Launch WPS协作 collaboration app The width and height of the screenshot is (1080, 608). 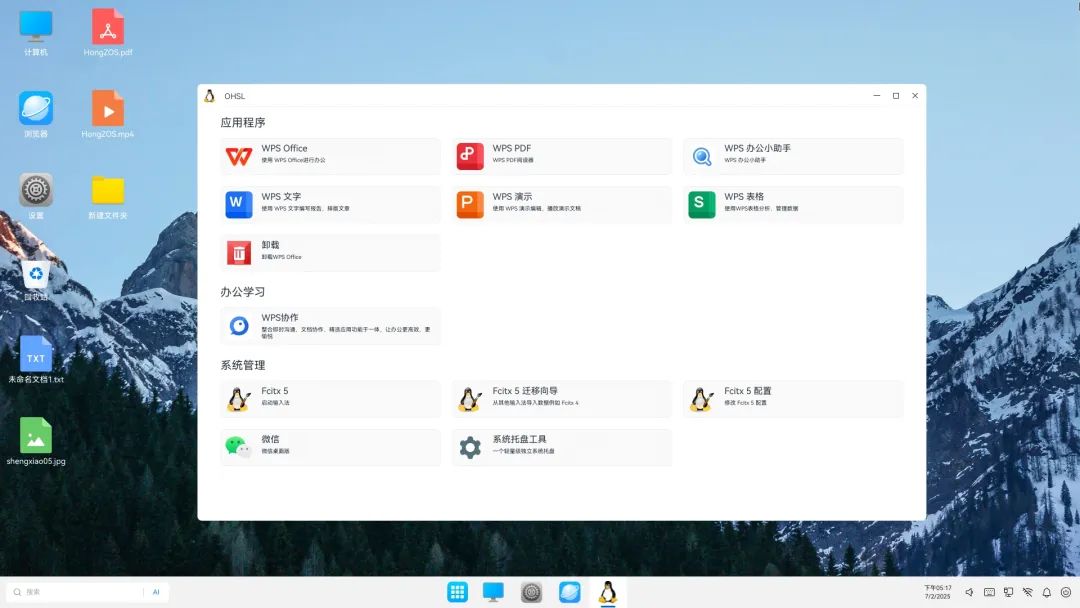pos(330,325)
